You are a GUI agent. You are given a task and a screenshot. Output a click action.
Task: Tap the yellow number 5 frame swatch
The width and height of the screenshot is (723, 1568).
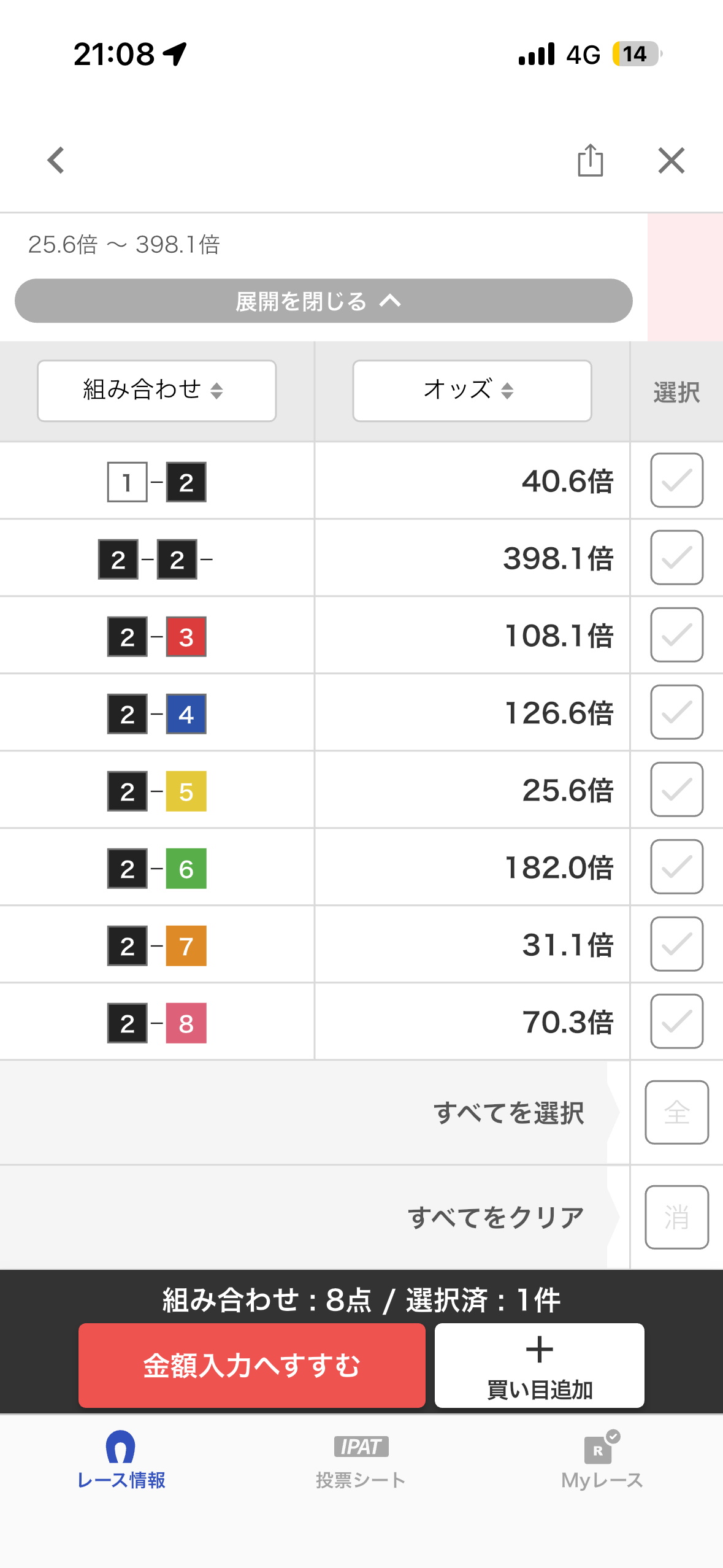186,791
